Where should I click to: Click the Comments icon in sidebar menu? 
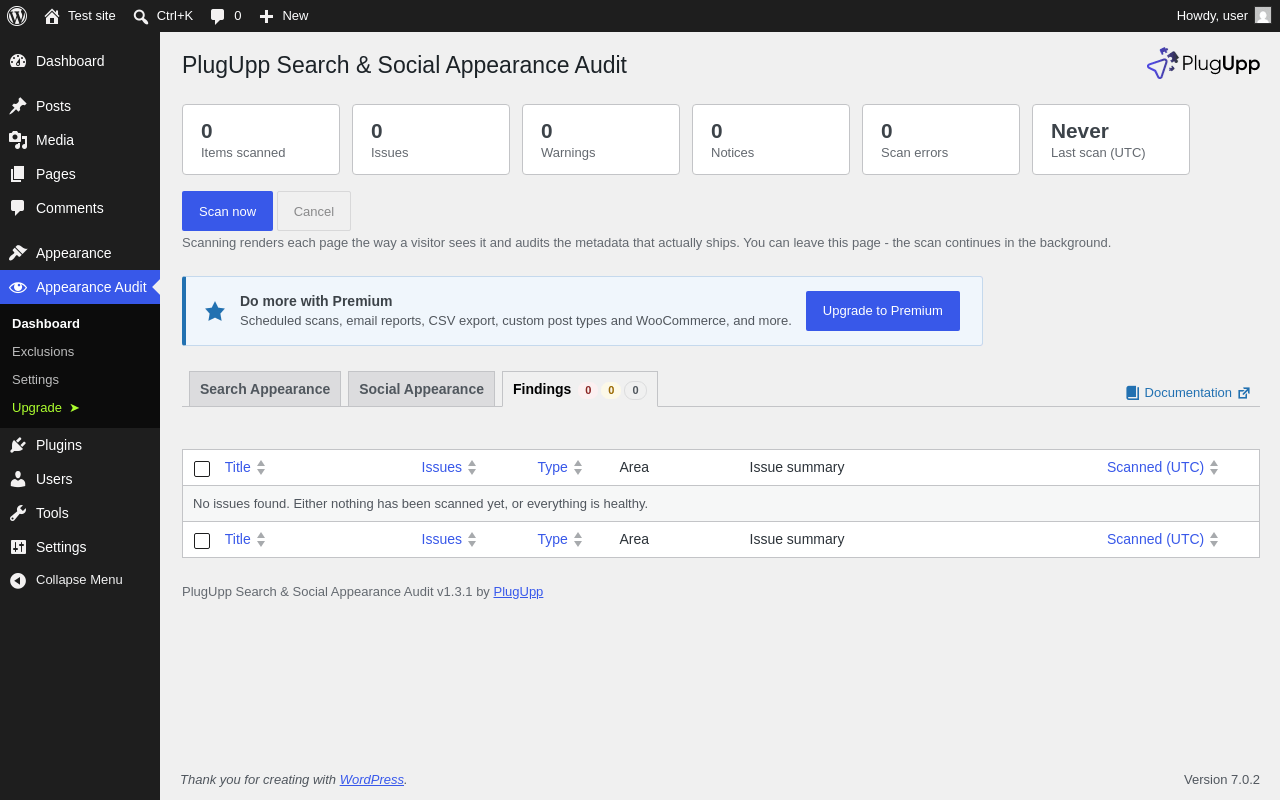[18, 208]
